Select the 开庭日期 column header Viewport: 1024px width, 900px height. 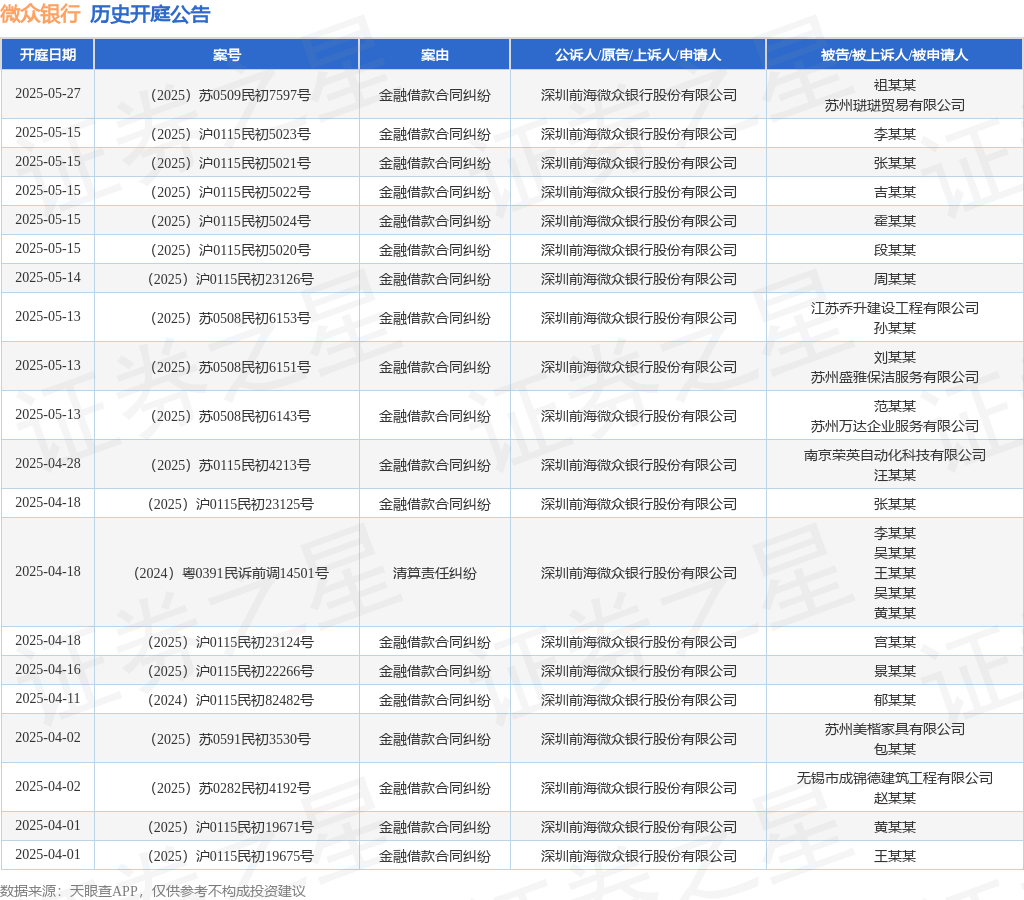pos(48,54)
